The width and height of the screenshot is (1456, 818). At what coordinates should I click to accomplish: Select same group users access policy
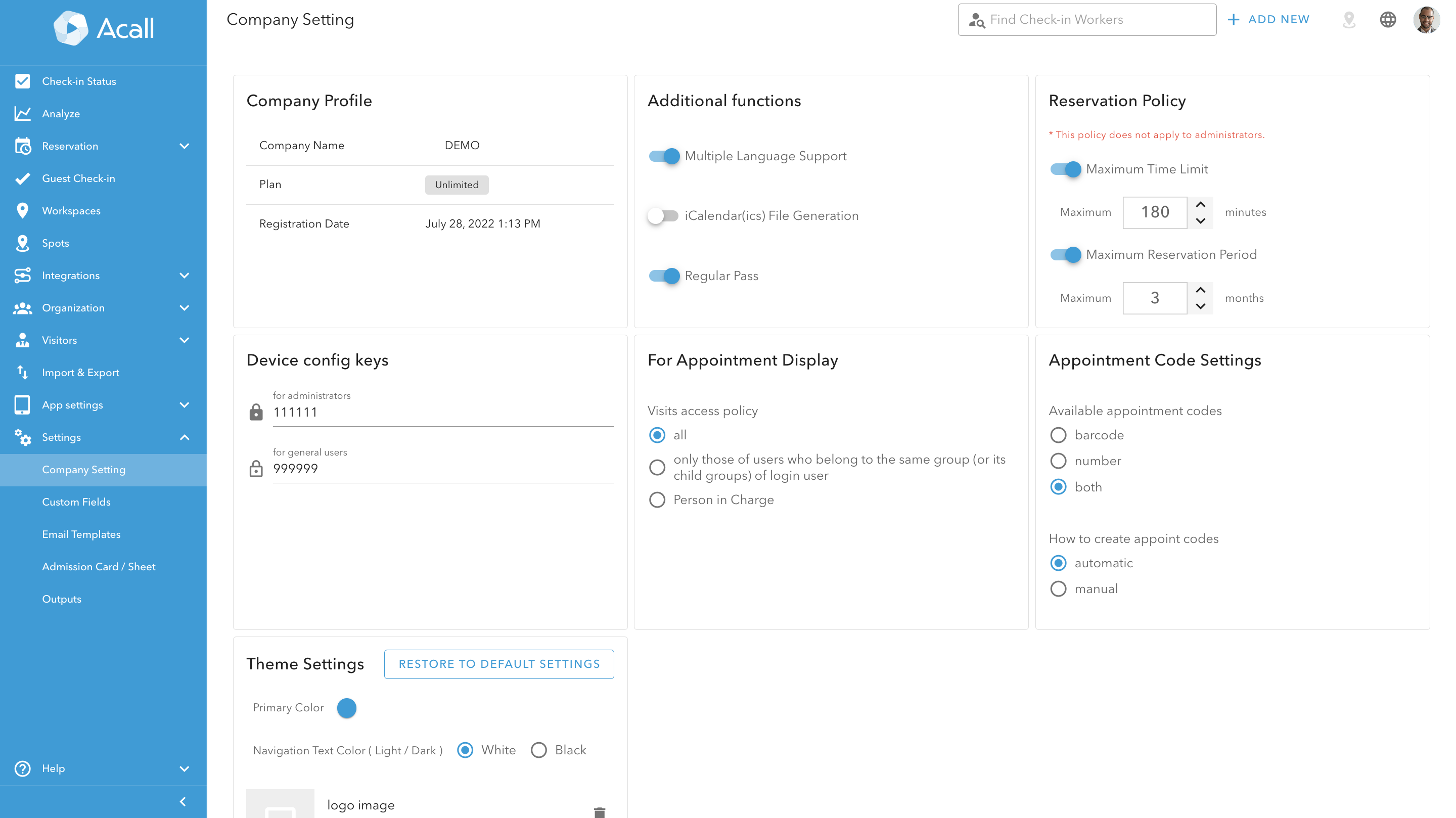click(657, 468)
